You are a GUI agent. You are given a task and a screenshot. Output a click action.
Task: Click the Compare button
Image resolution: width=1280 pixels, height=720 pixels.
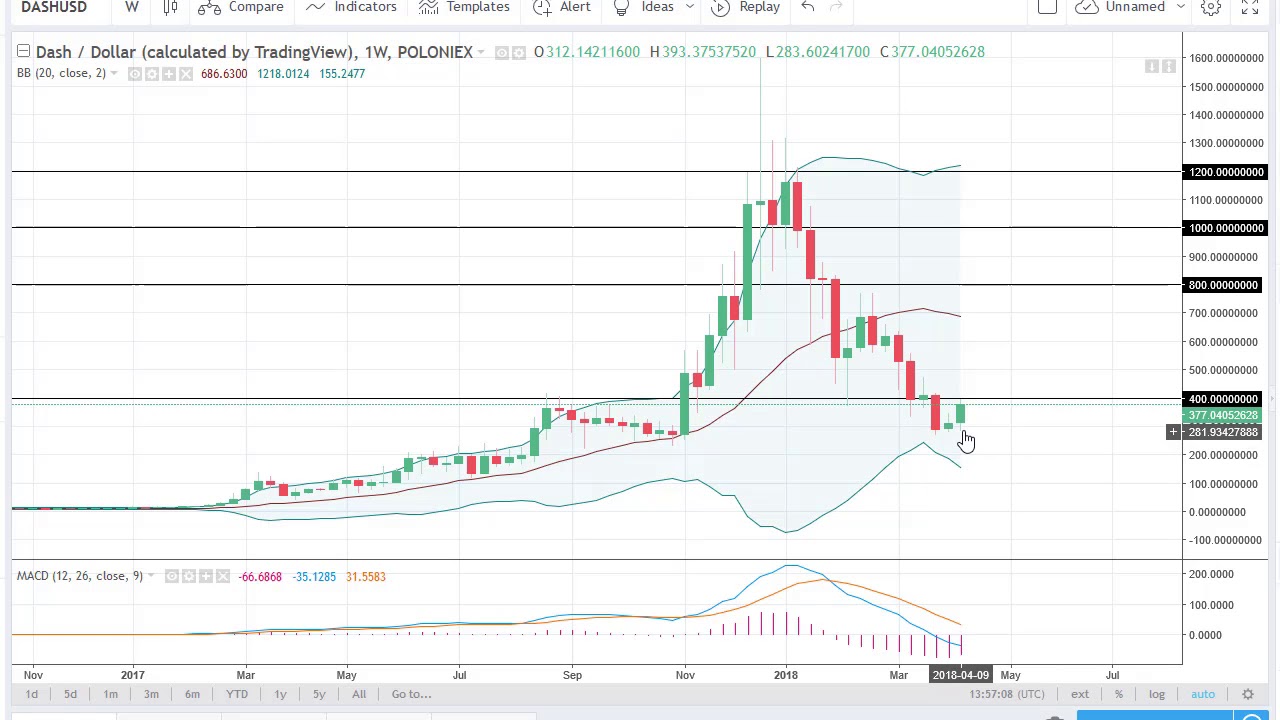point(241,7)
